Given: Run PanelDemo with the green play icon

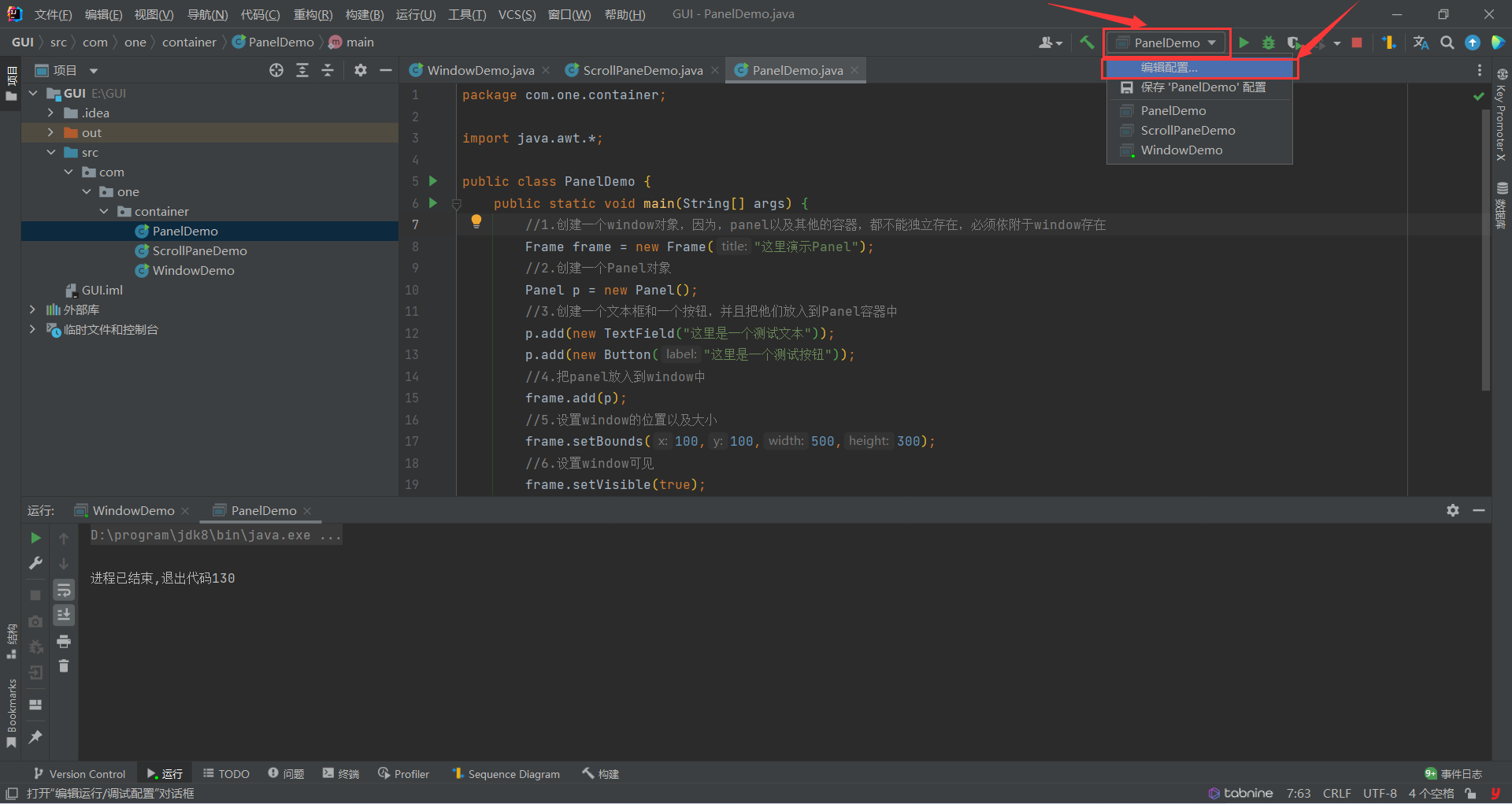Looking at the screenshot, I should coord(1244,43).
